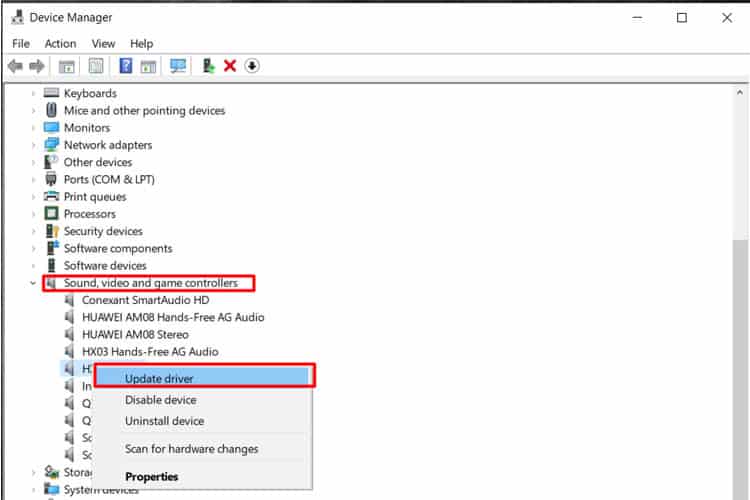This screenshot has height=500, width=750.
Task: Click the show/hide console tree toolbar icon
Action: click(x=66, y=66)
